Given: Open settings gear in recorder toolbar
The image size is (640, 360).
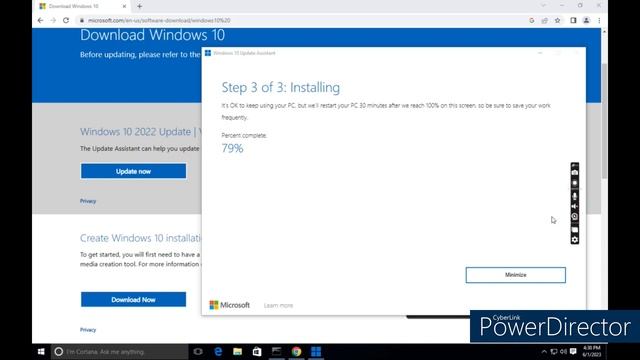Looking at the screenshot, I should [575, 240].
